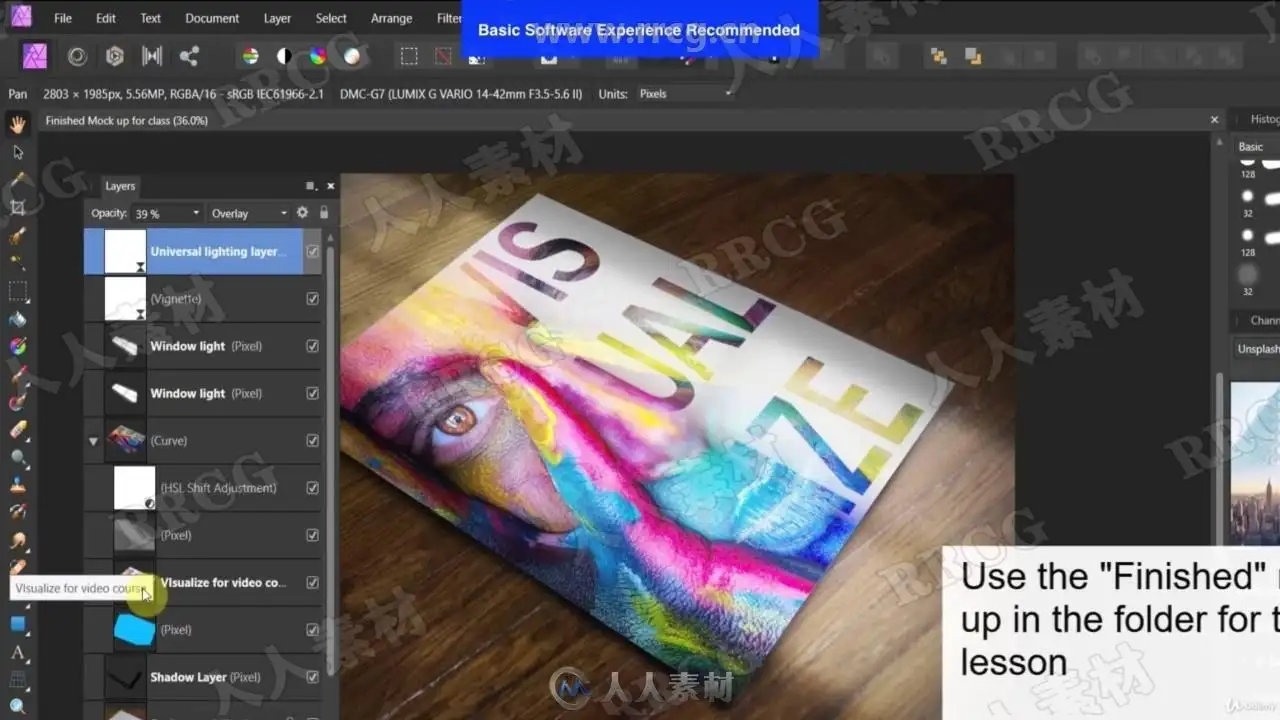This screenshot has height=720, width=1280.
Task: Select the Finished Mock up document tab
Action: click(127, 120)
